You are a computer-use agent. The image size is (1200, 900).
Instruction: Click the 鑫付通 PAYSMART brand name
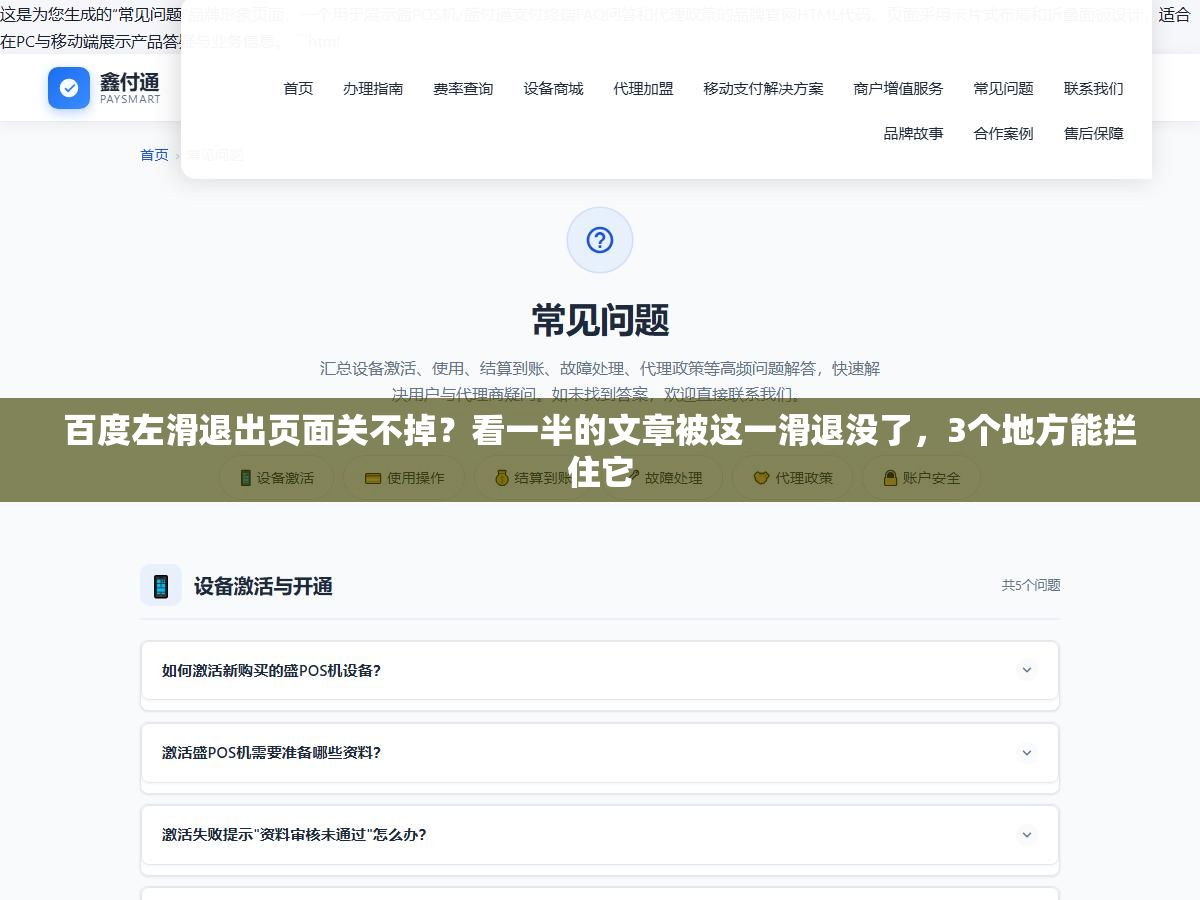tap(130, 88)
